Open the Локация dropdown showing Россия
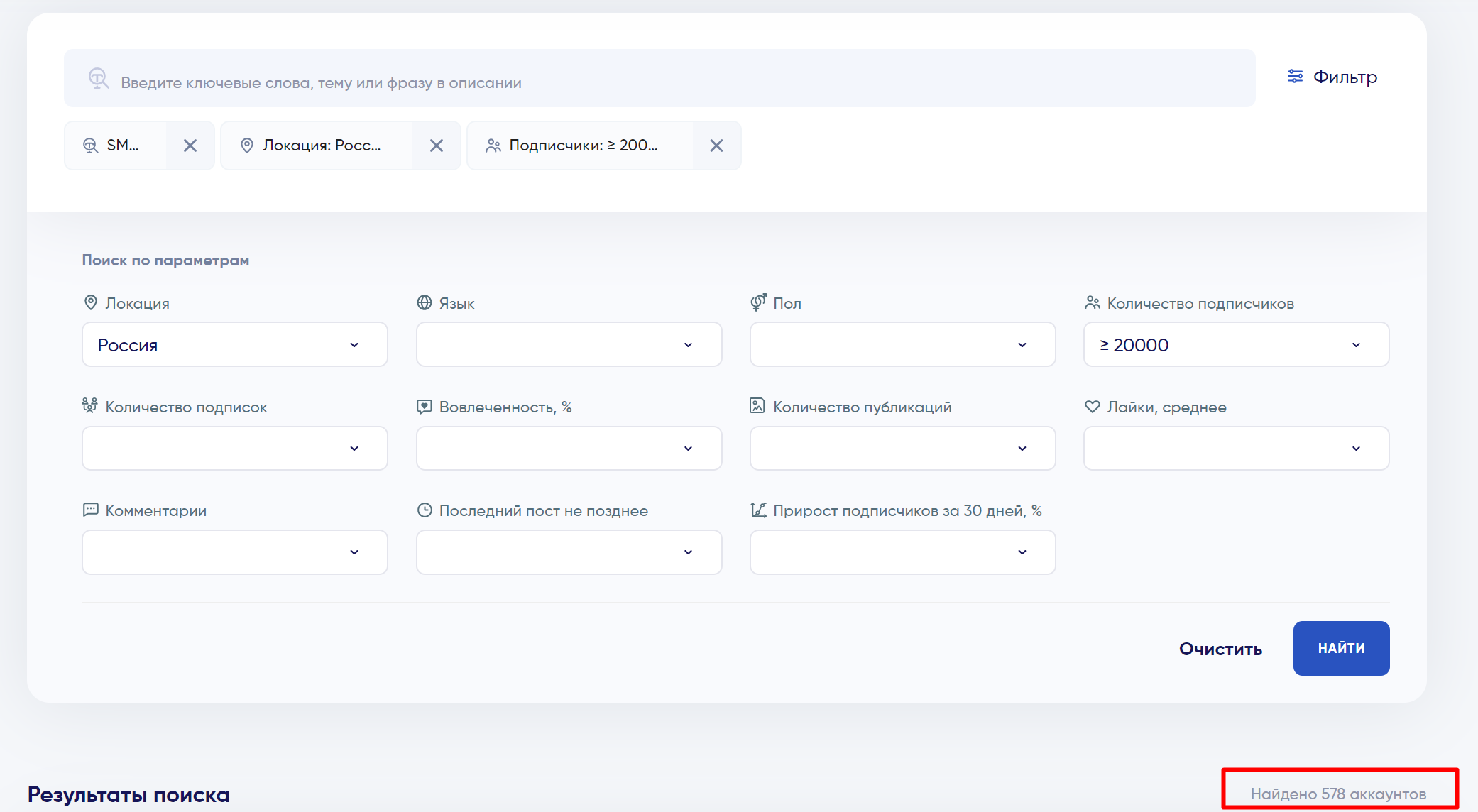 [x=235, y=344]
